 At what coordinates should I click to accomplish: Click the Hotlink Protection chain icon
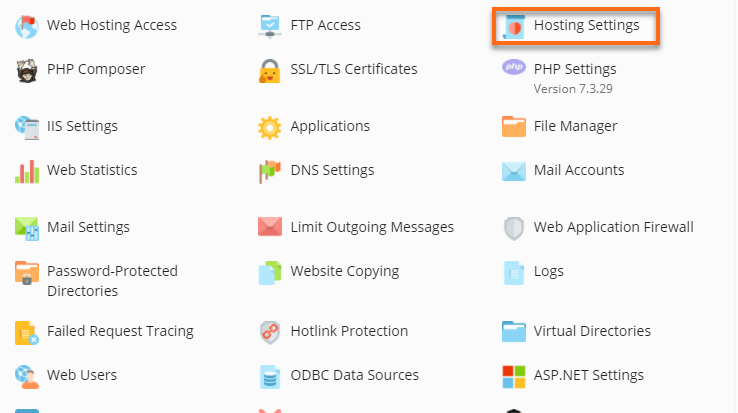point(270,332)
